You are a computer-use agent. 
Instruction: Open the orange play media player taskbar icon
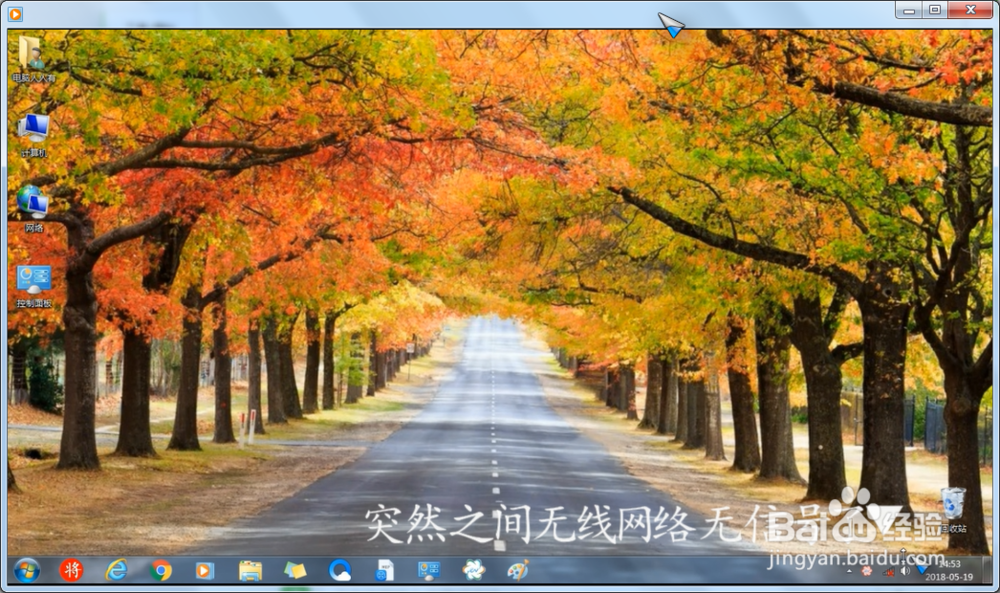205,570
